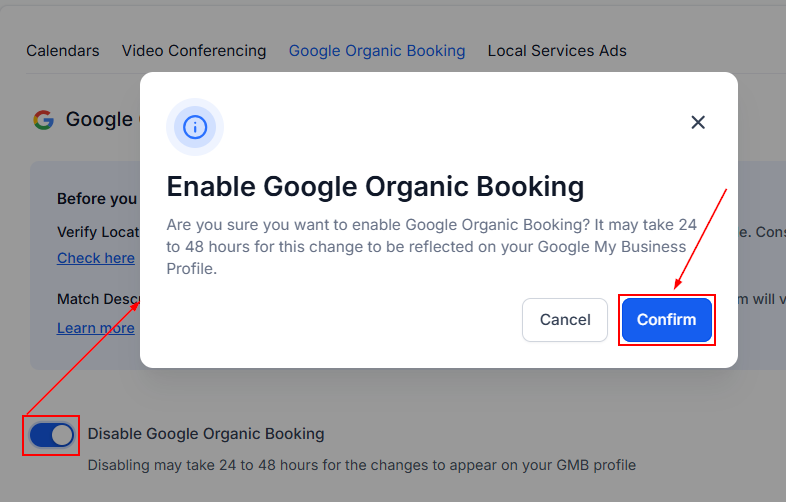Click the Enable Google Organic Booking dialog title
Image resolution: width=786 pixels, height=502 pixels.
tap(375, 186)
